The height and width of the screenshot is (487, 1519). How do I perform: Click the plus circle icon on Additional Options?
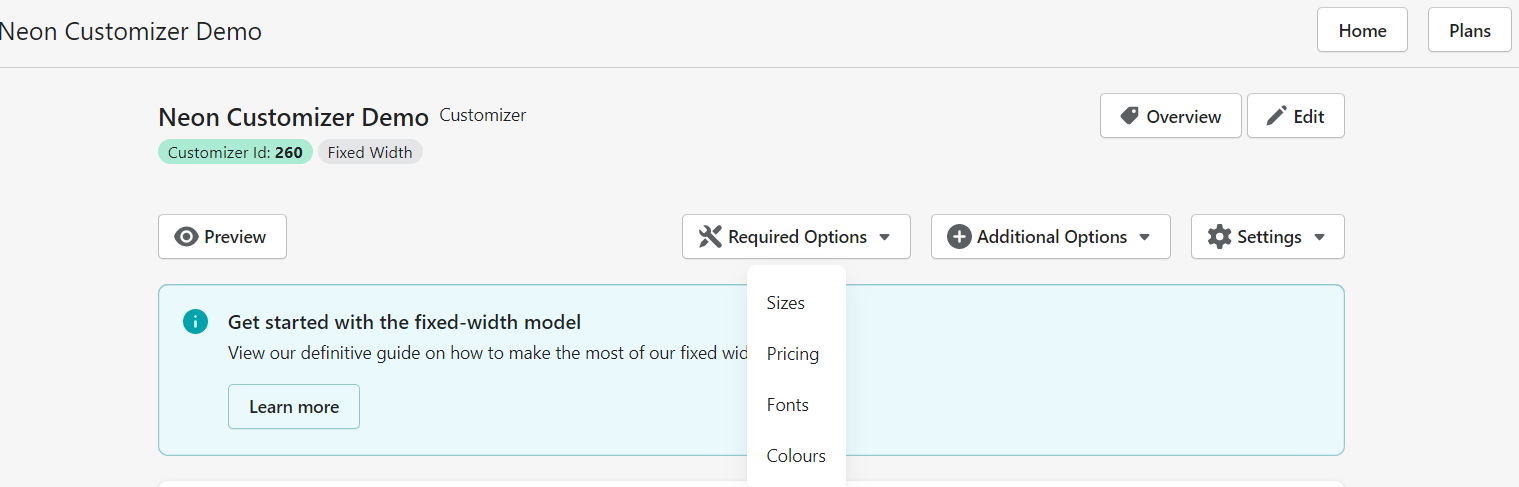click(x=959, y=237)
